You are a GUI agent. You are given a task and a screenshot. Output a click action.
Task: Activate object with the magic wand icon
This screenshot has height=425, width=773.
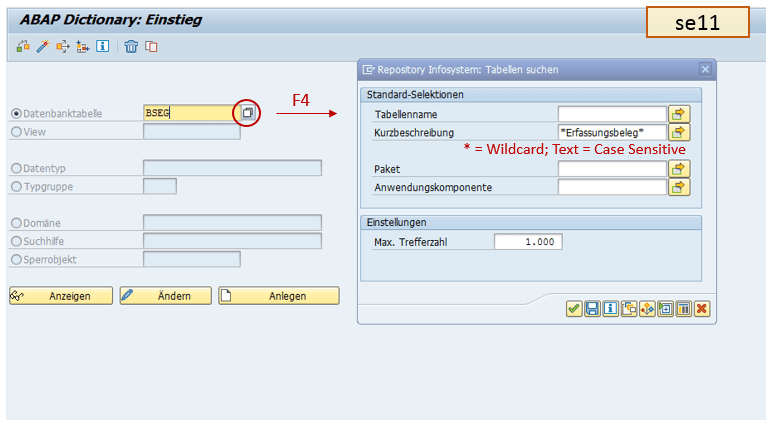click(43, 46)
